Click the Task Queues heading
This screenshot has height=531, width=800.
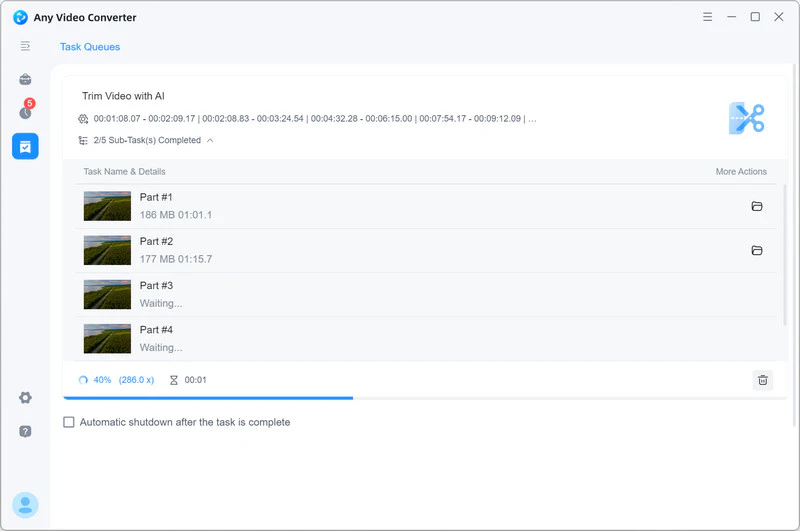click(x=90, y=47)
